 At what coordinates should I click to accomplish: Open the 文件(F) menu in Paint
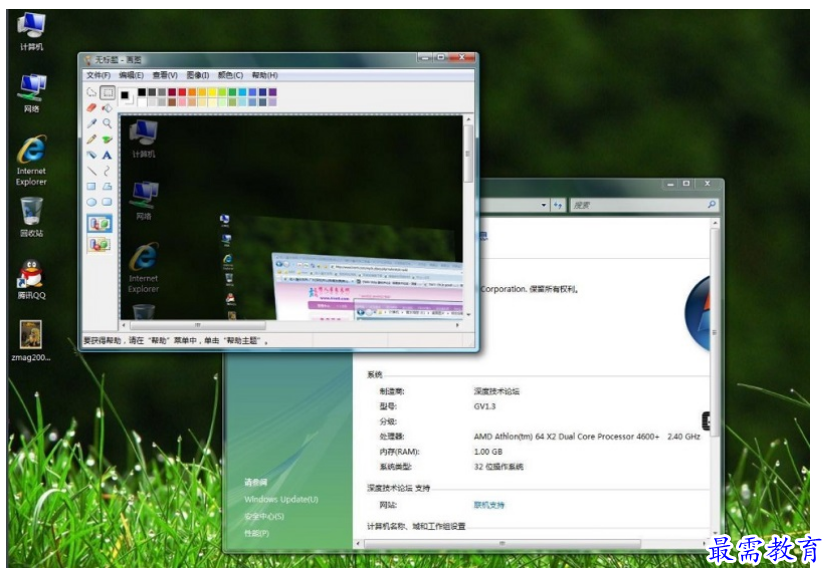[98, 75]
